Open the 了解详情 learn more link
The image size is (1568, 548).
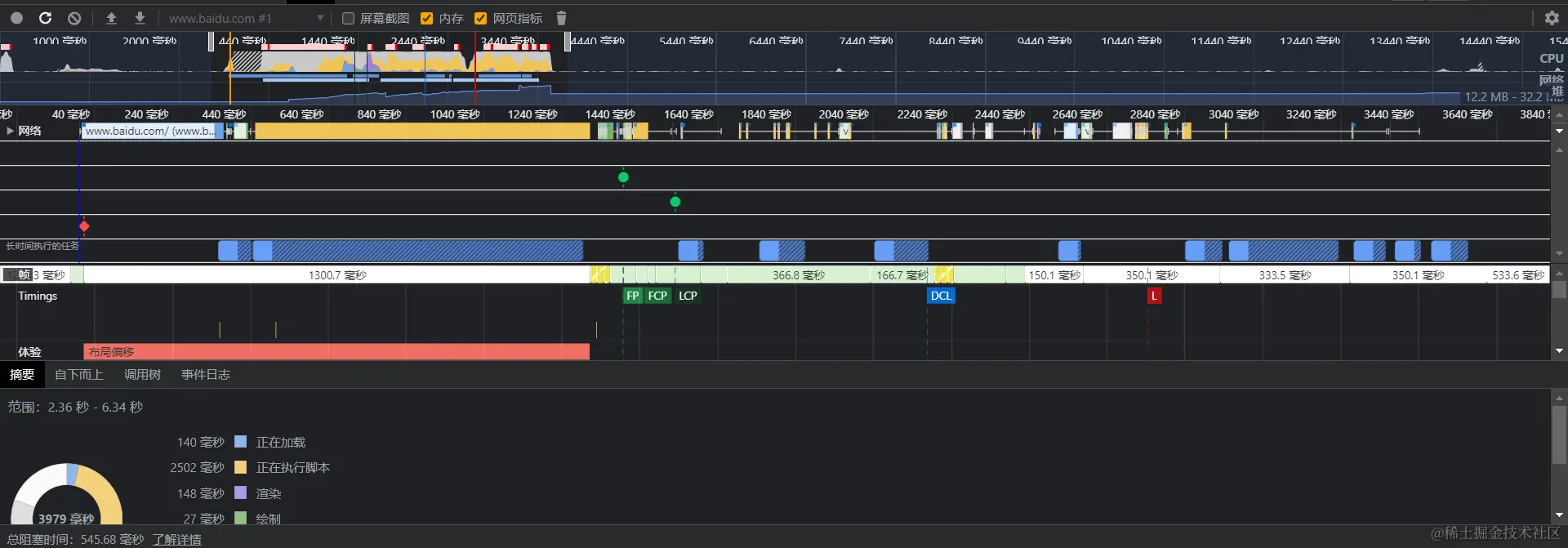(176, 540)
